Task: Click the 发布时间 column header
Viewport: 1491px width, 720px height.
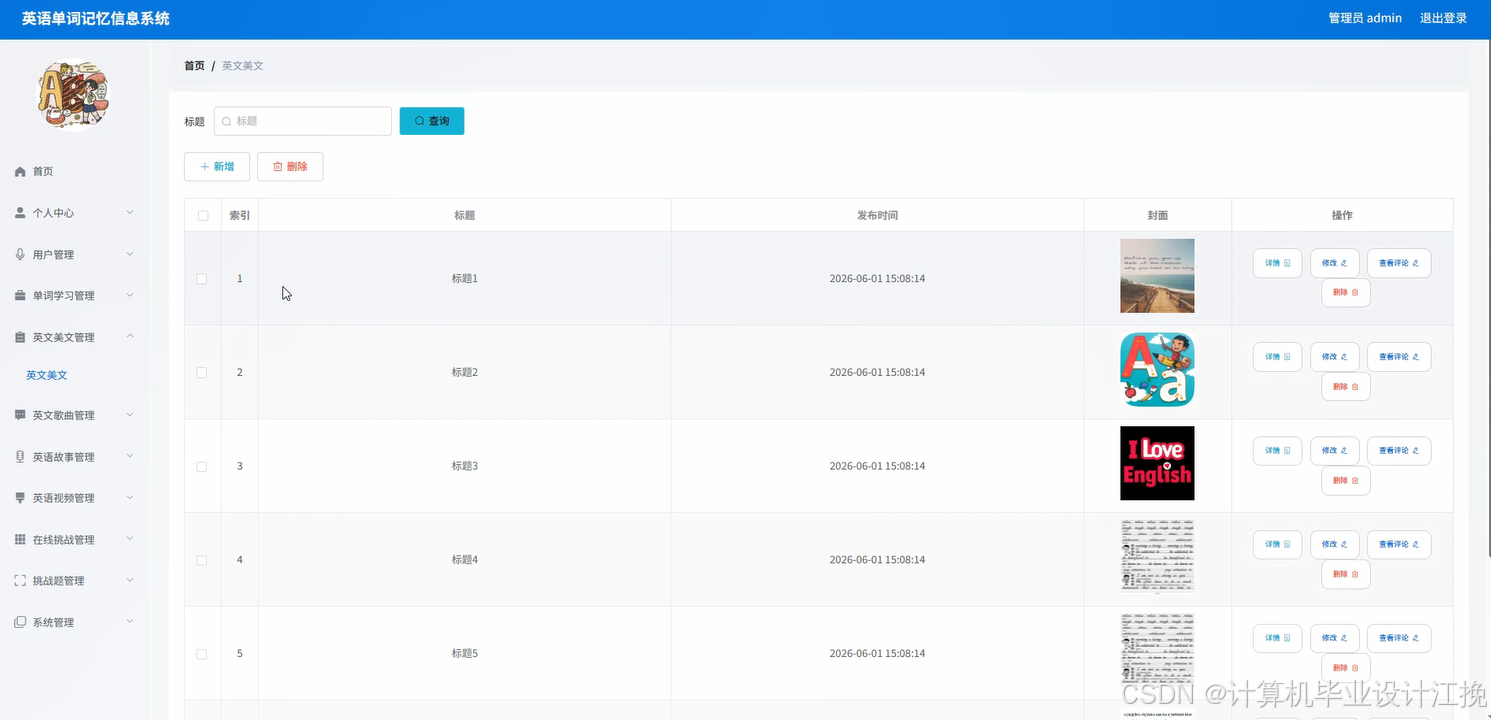Action: click(x=877, y=215)
